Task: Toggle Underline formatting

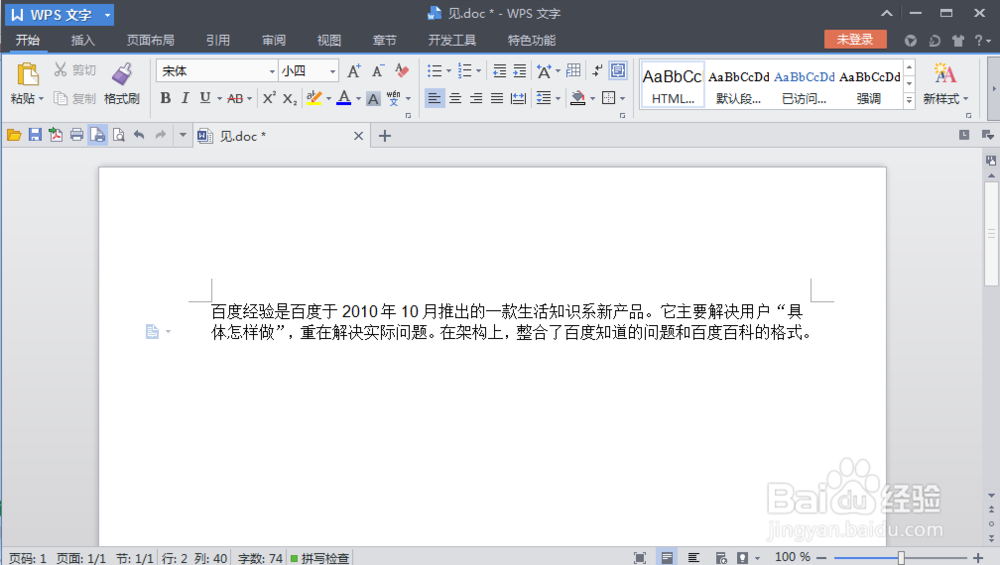Action: pyautogui.click(x=205, y=98)
